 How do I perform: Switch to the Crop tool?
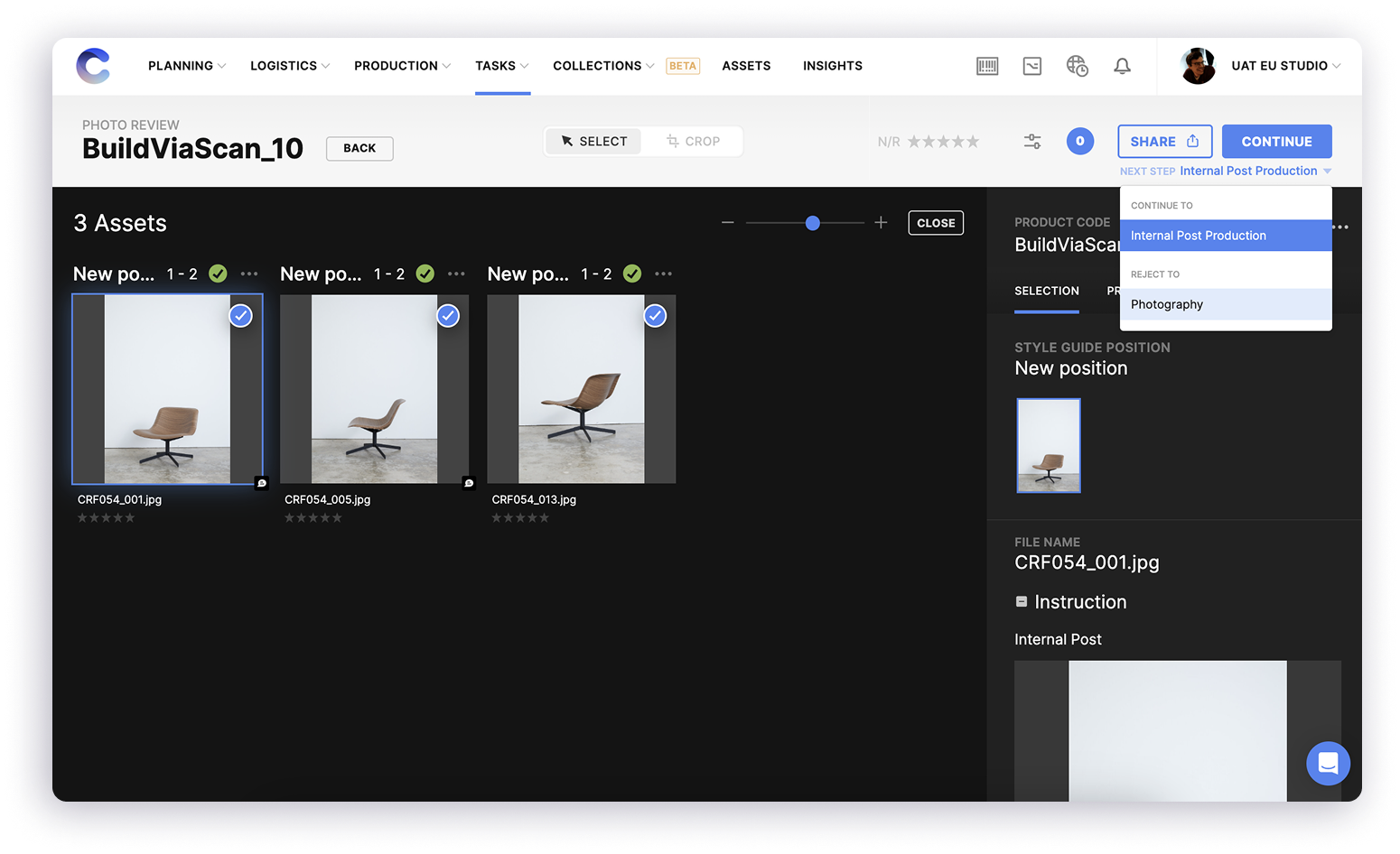pyautogui.click(x=693, y=141)
